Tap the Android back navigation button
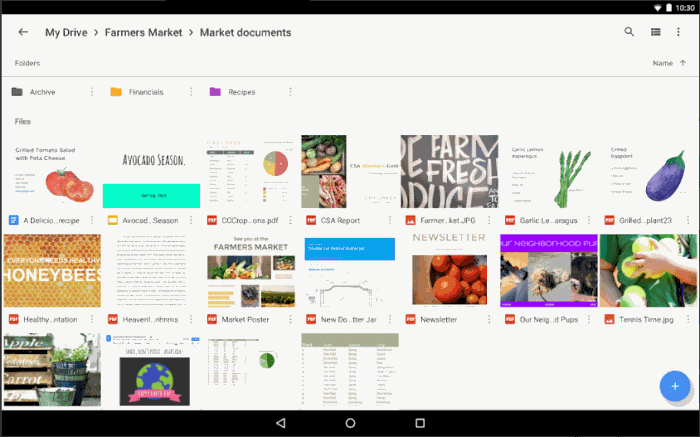The width and height of the screenshot is (700, 437). coord(280,423)
